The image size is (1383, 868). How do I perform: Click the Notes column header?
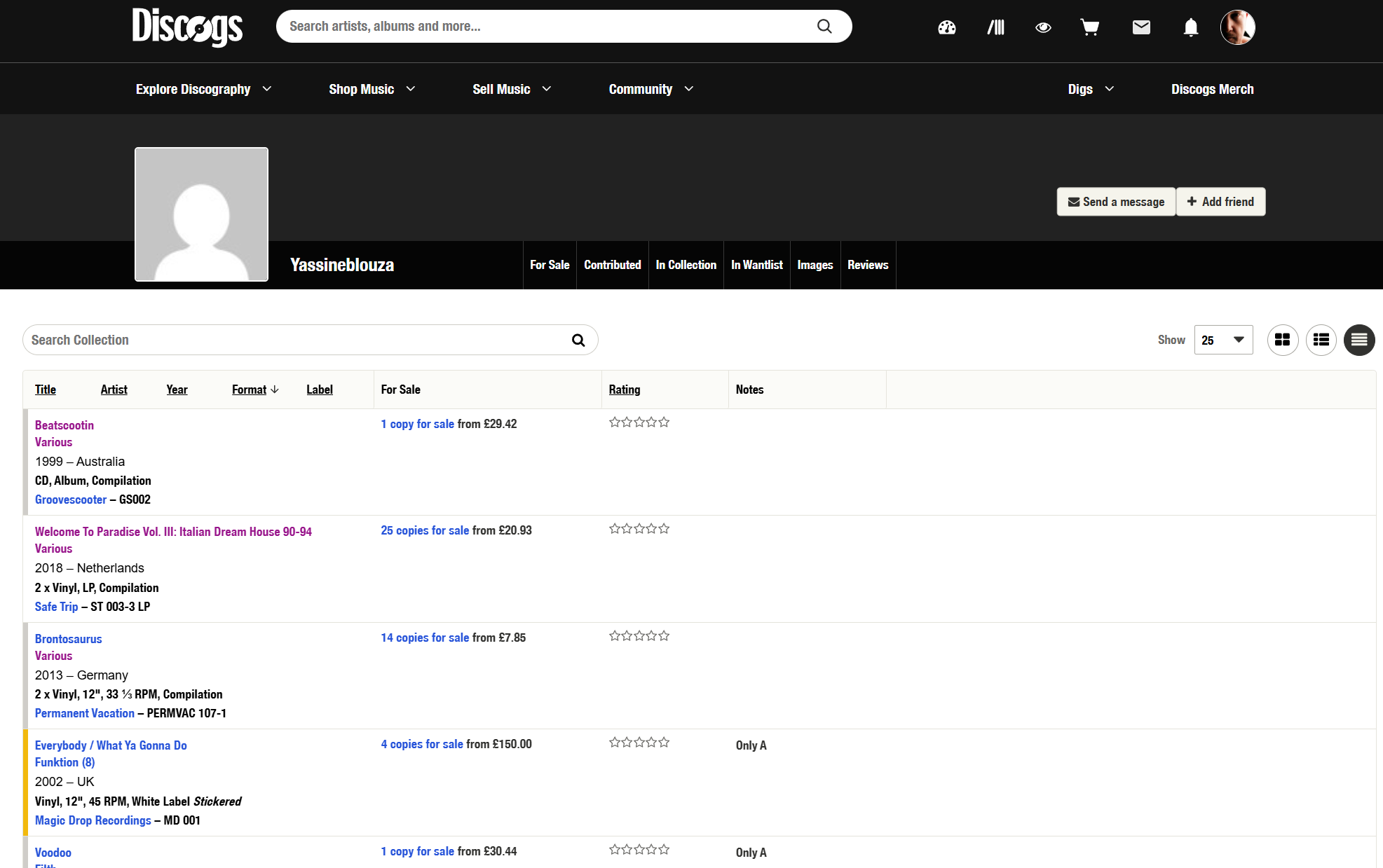click(x=749, y=390)
